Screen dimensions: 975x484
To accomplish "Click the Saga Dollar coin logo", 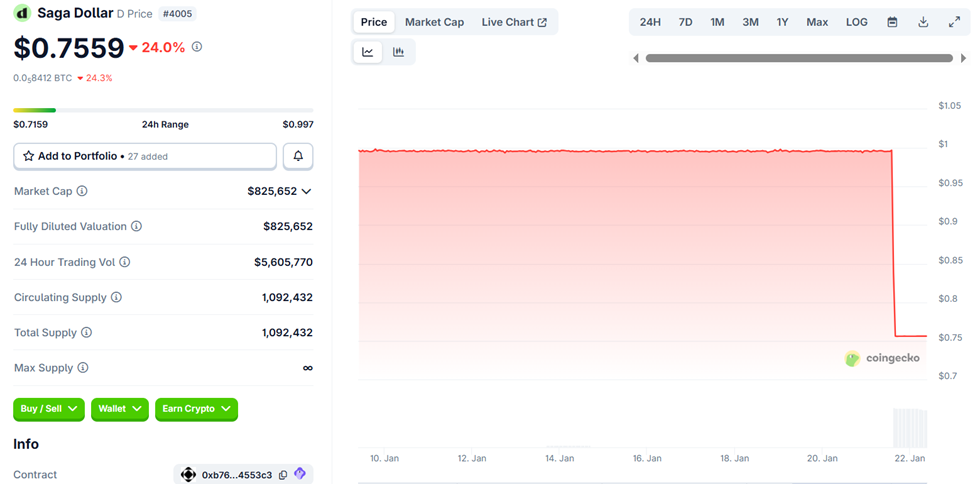I will pos(22,12).
